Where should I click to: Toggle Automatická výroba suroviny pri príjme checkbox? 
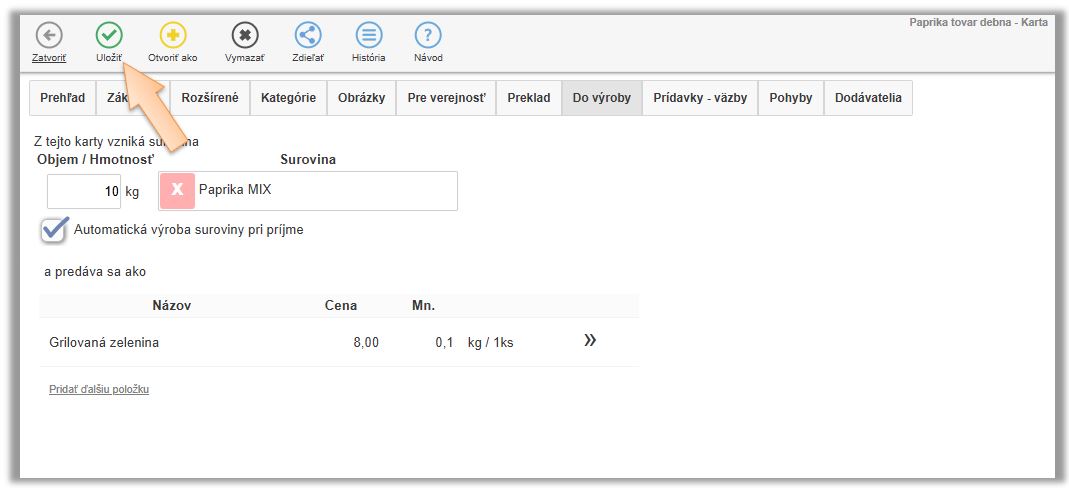coord(55,229)
